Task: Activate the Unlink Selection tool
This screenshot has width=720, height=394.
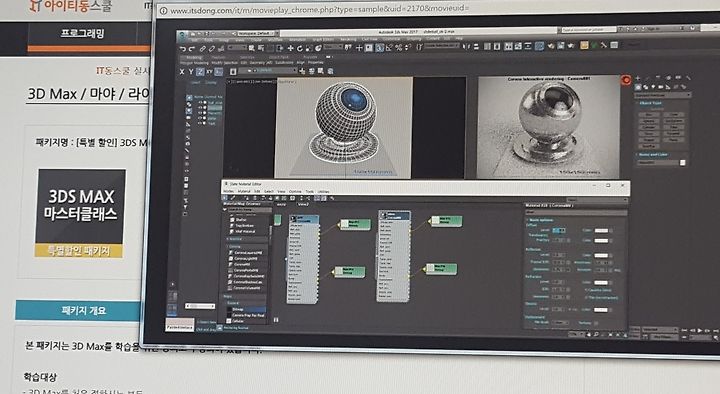Action: [212, 49]
